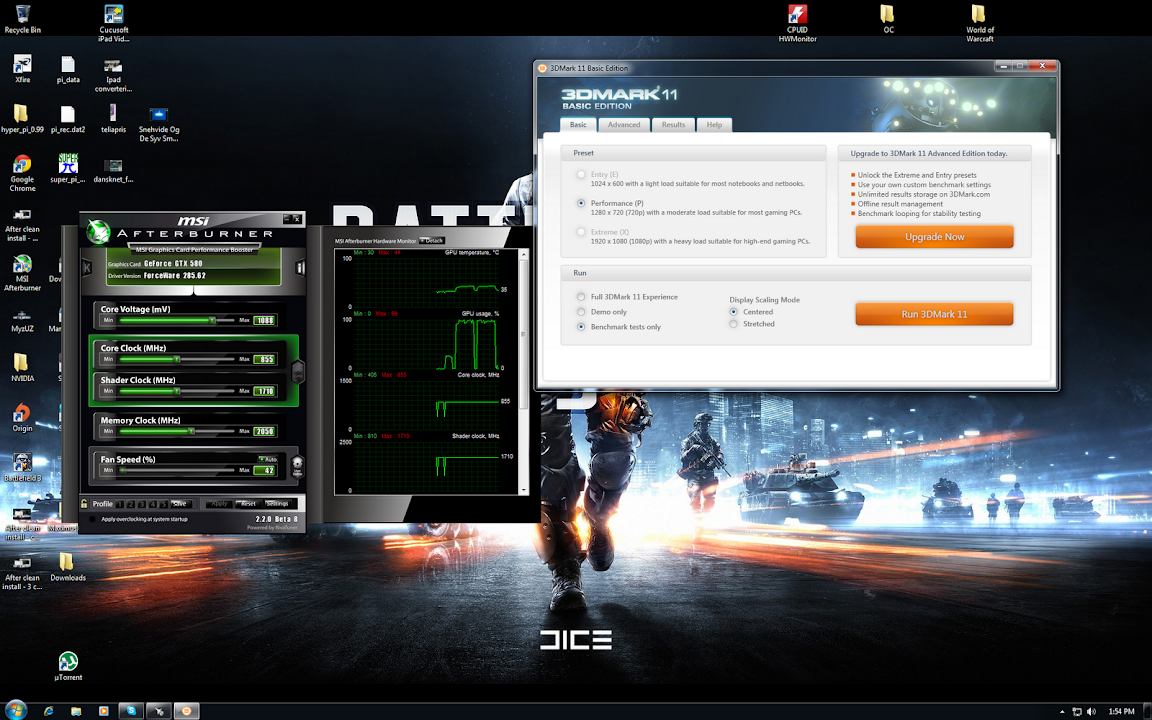The image size is (1152, 720).
Task: Open the Google Chrome desktop shortcut
Action: [22, 173]
